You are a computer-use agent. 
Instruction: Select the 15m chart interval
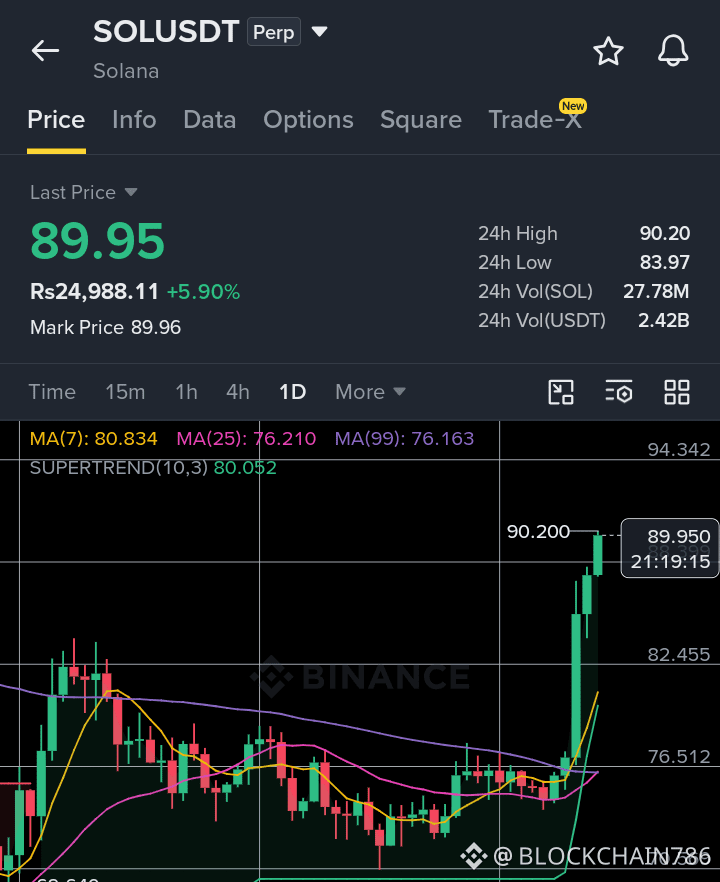click(x=125, y=392)
